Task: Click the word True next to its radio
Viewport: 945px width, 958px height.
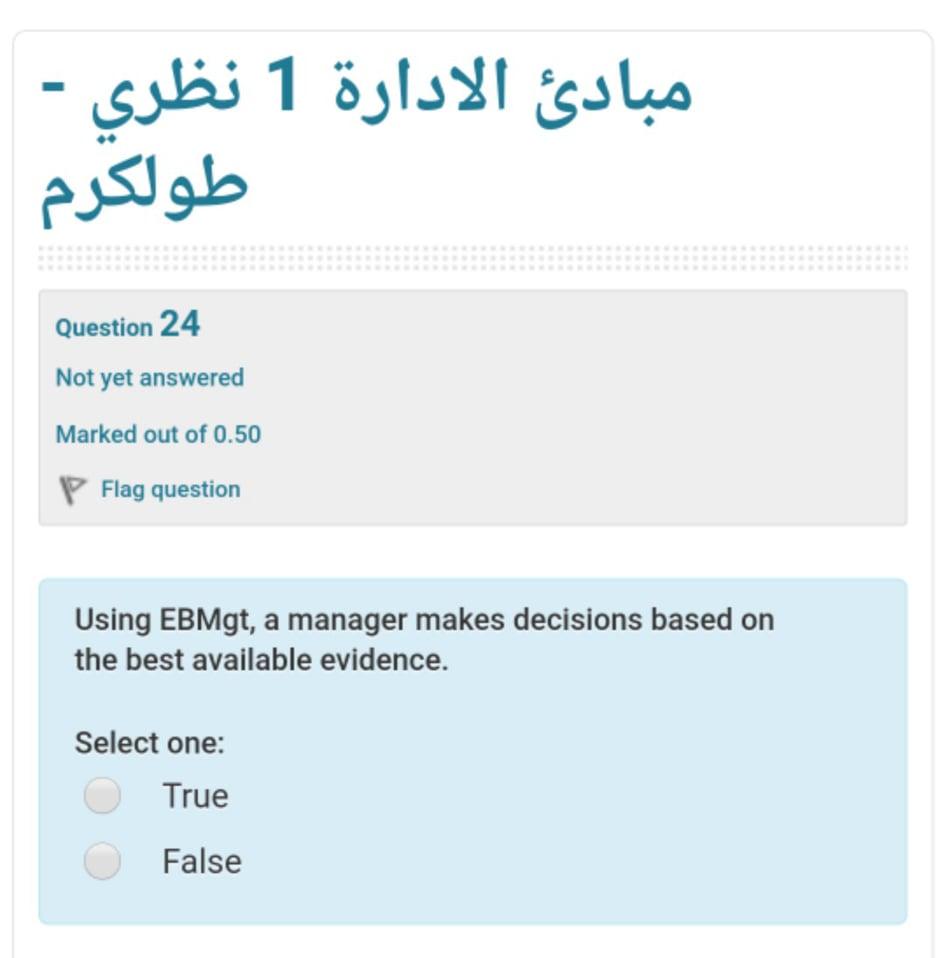Action: [x=196, y=795]
